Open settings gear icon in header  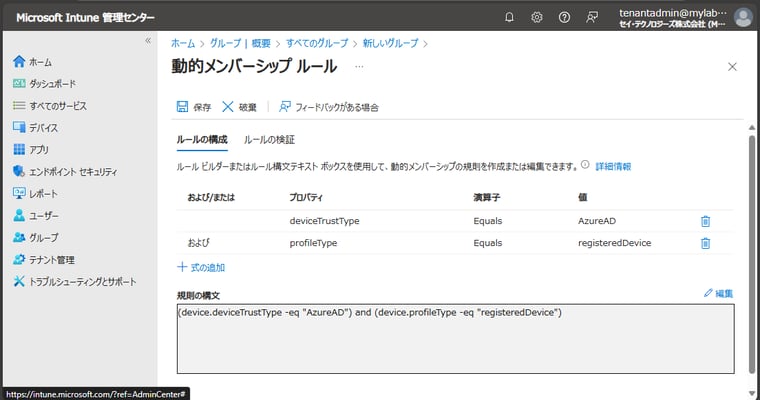537,17
